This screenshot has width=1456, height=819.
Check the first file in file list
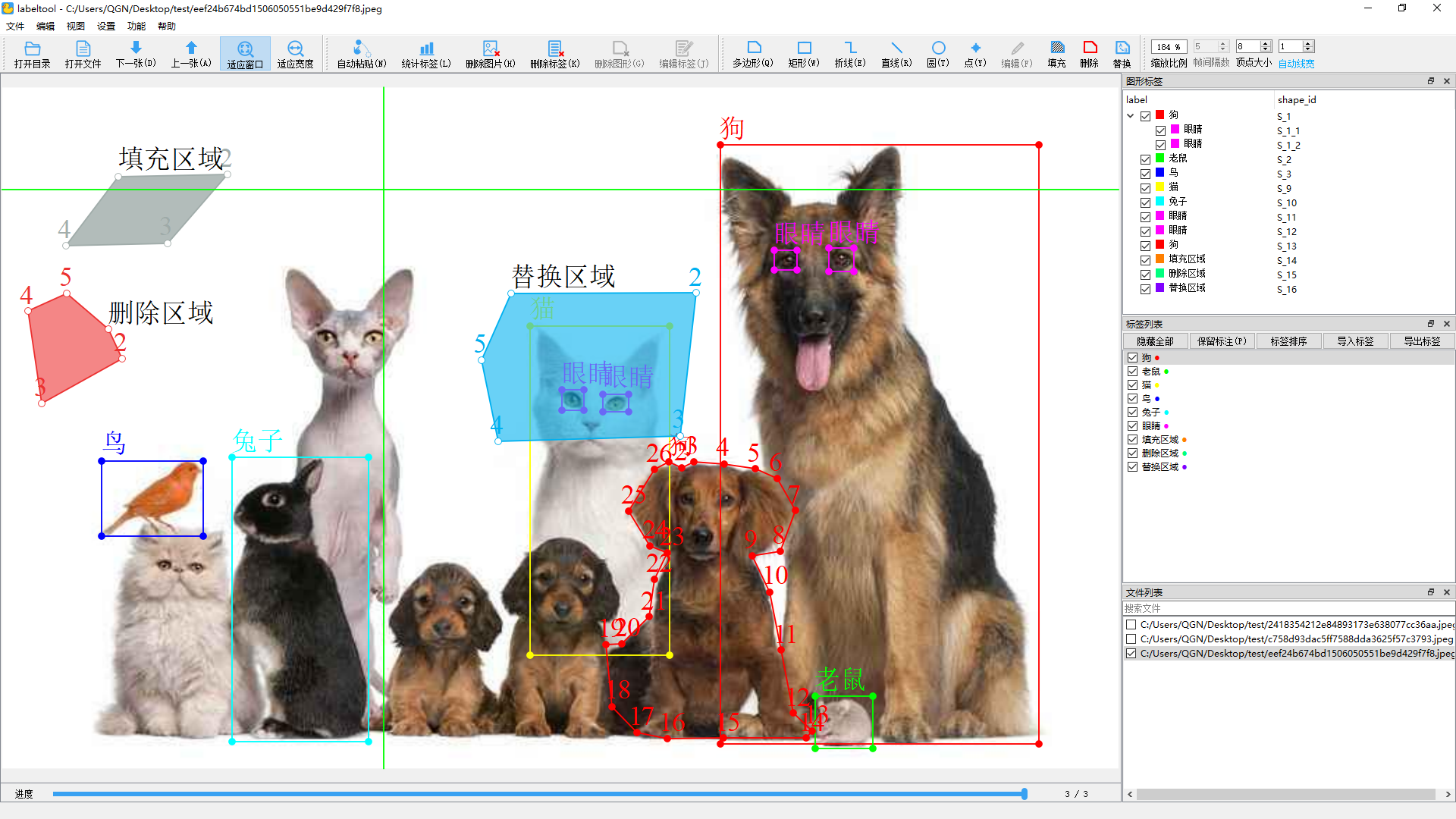click(1131, 625)
